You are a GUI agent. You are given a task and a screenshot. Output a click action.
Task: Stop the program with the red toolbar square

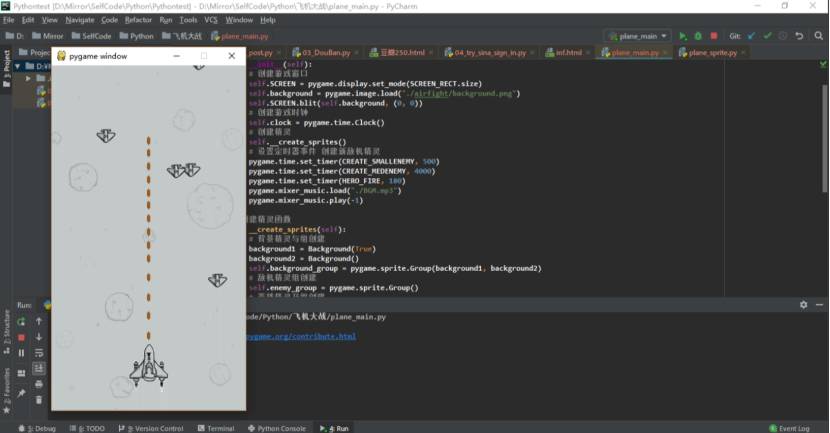714,36
